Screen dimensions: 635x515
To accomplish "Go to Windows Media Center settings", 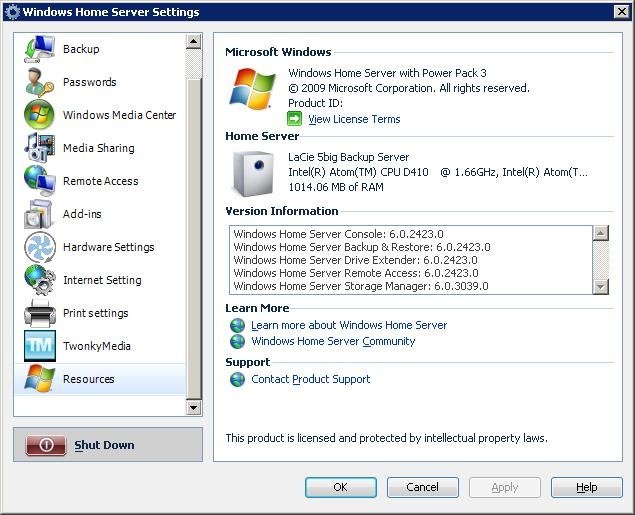I will click(x=100, y=115).
